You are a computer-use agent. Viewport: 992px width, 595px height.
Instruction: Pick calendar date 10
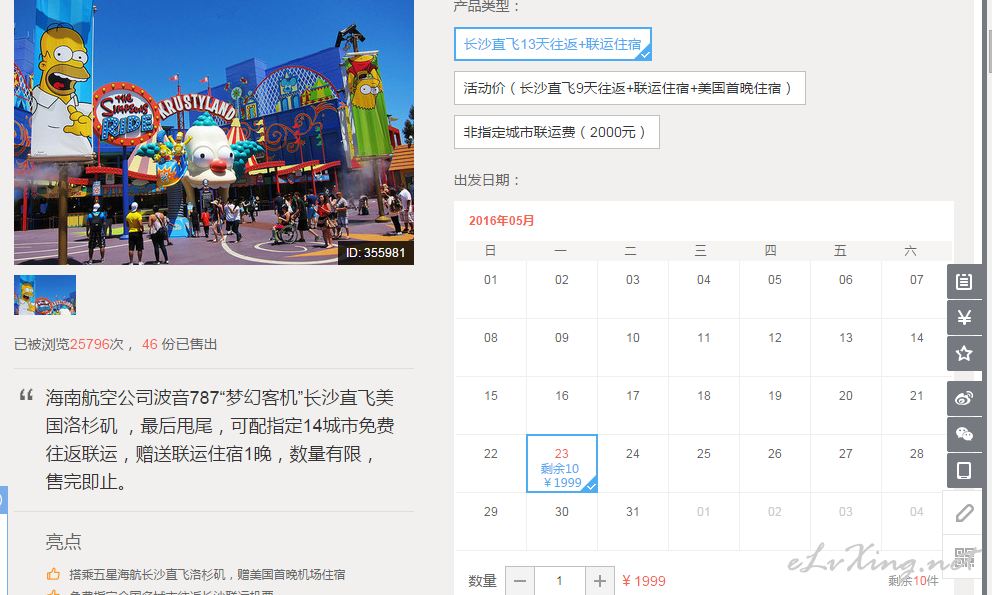click(633, 348)
